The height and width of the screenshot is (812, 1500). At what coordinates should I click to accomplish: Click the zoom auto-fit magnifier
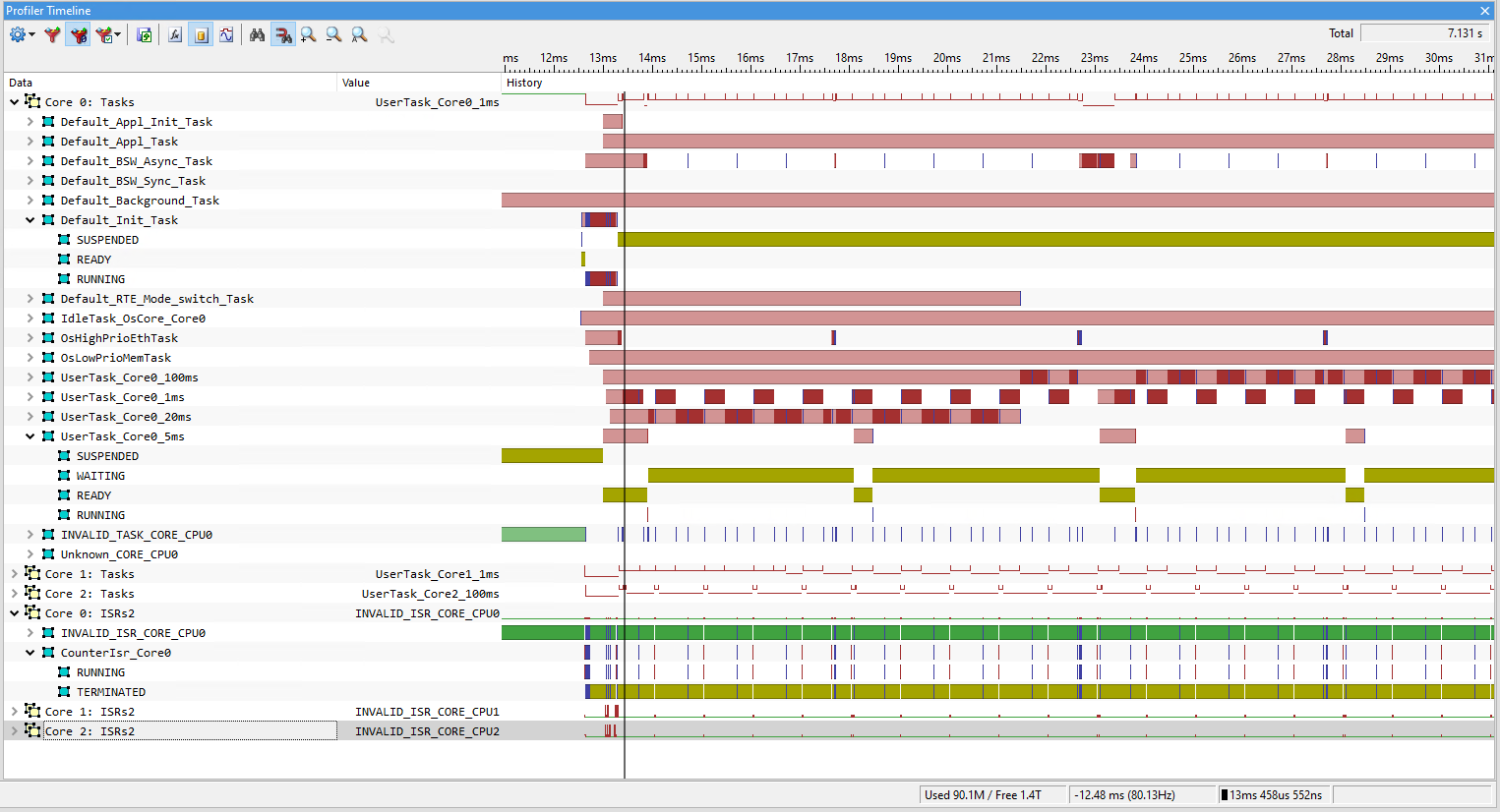tap(360, 34)
